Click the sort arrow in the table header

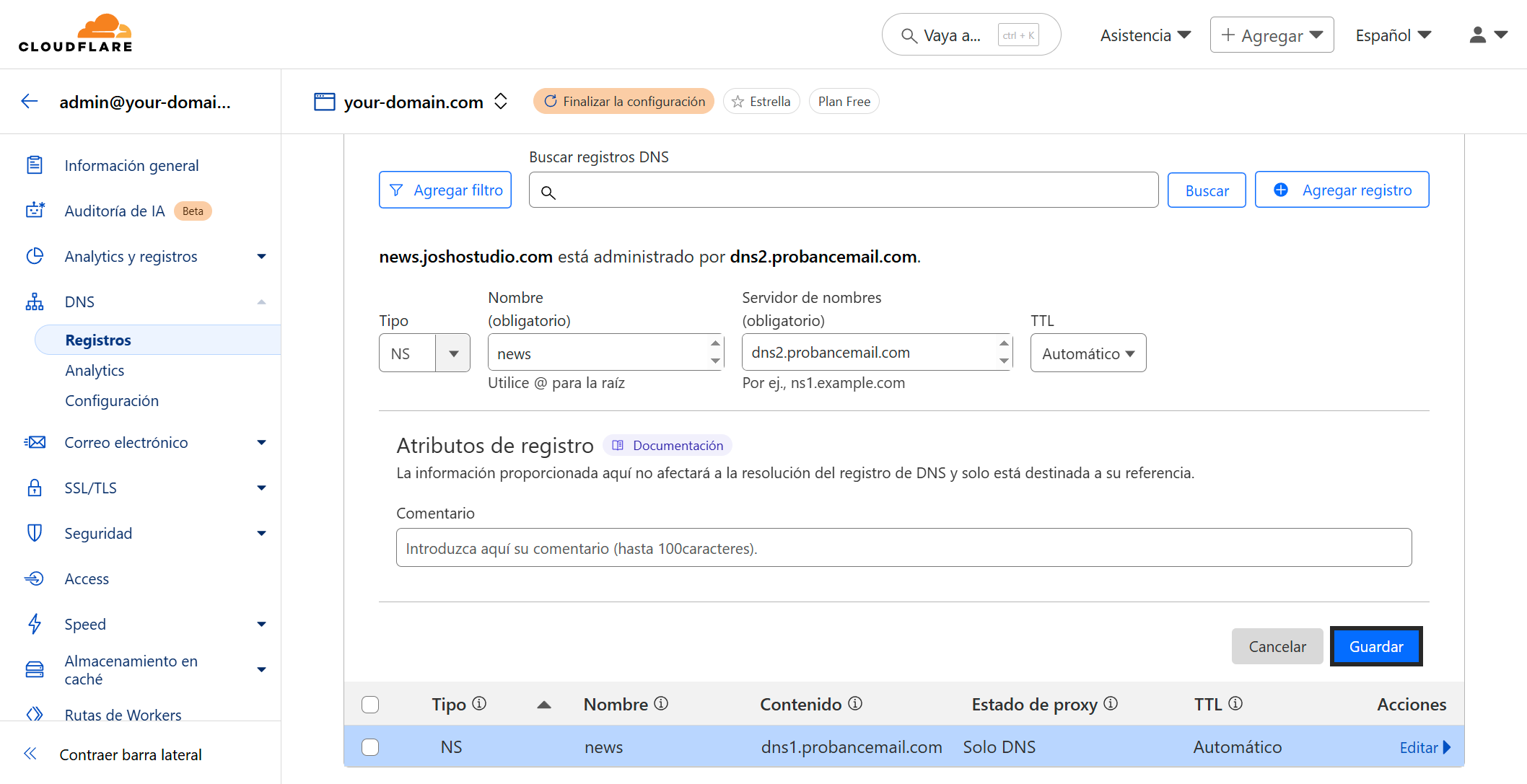[544, 705]
